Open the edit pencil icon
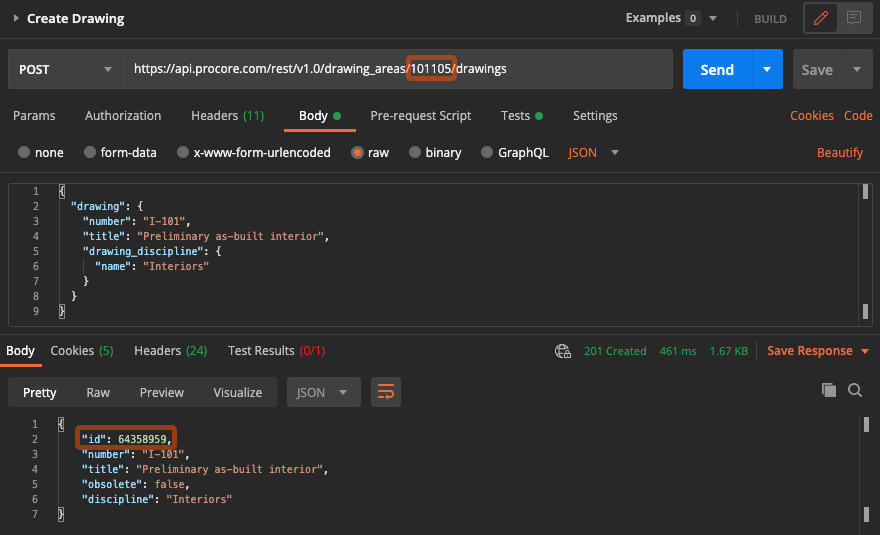This screenshot has height=535, width=880. point(821,18)
